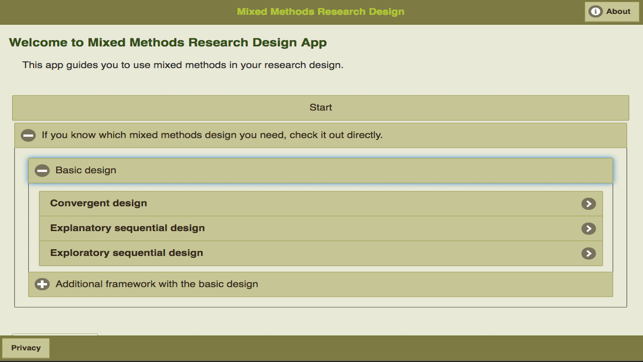Click the arrow icon on Explanatory sequential design row
The height and width of the screenshot is (362, 643).
(x=588, y=228)
